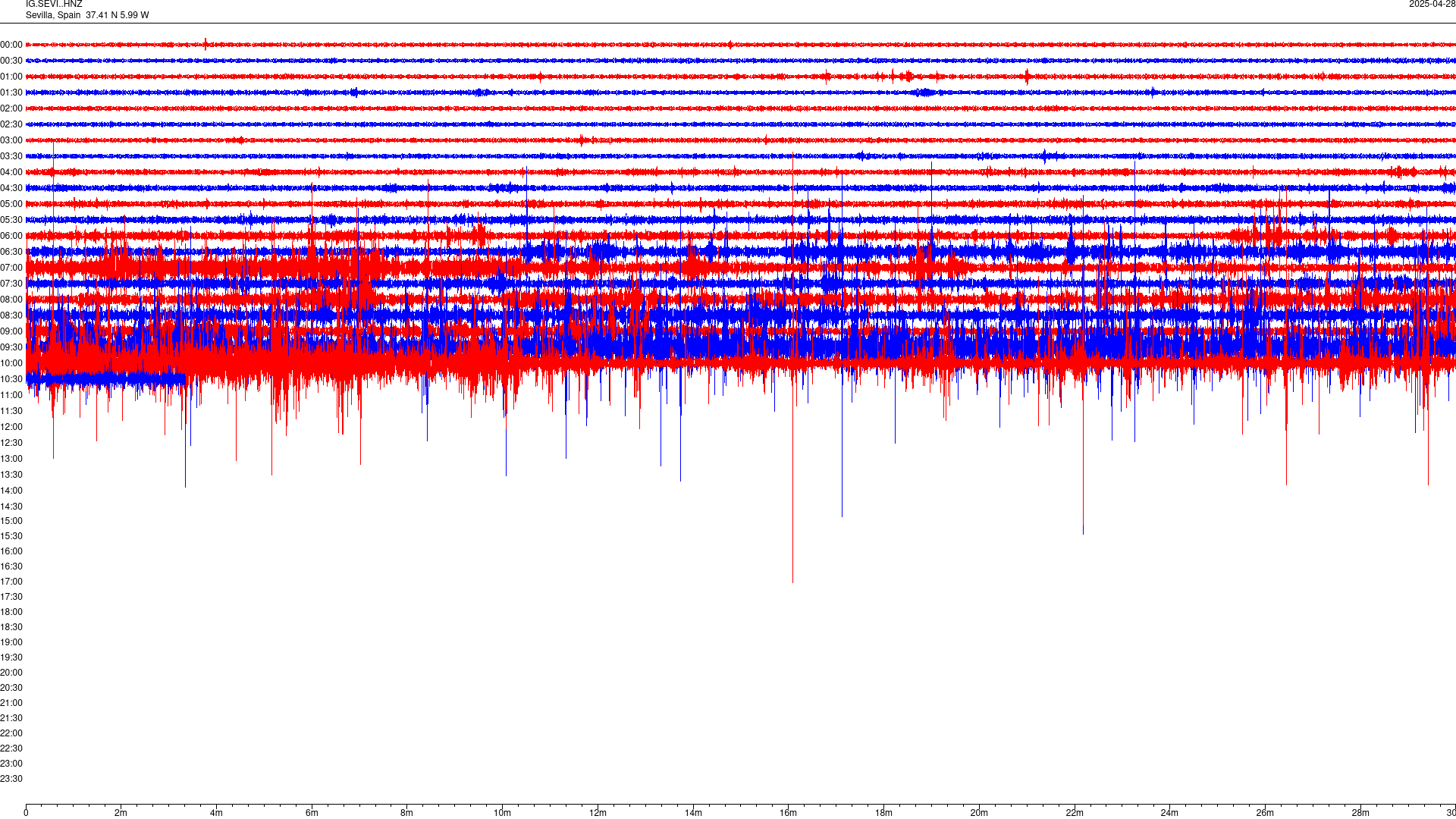
Task: Select the 04:00 time row label
Action: point(11,172)
